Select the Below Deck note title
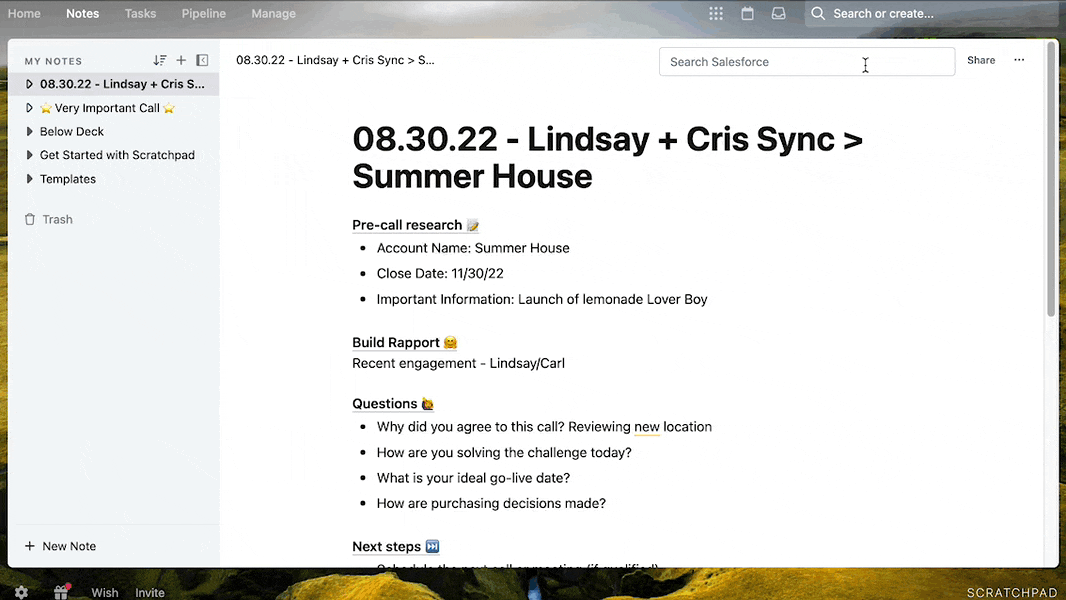This screenshot has width=1066, height=600. [x=72, y=132]
